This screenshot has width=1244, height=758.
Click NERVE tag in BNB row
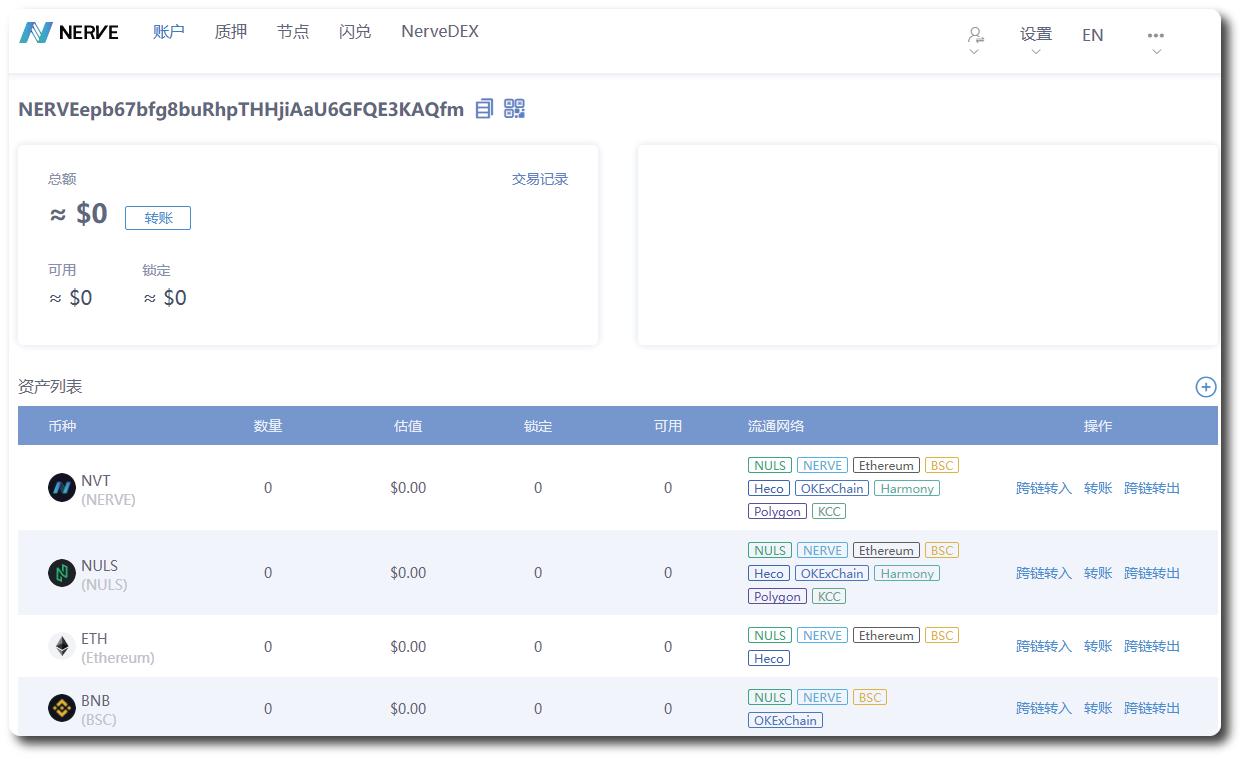[x=822, y=697]
